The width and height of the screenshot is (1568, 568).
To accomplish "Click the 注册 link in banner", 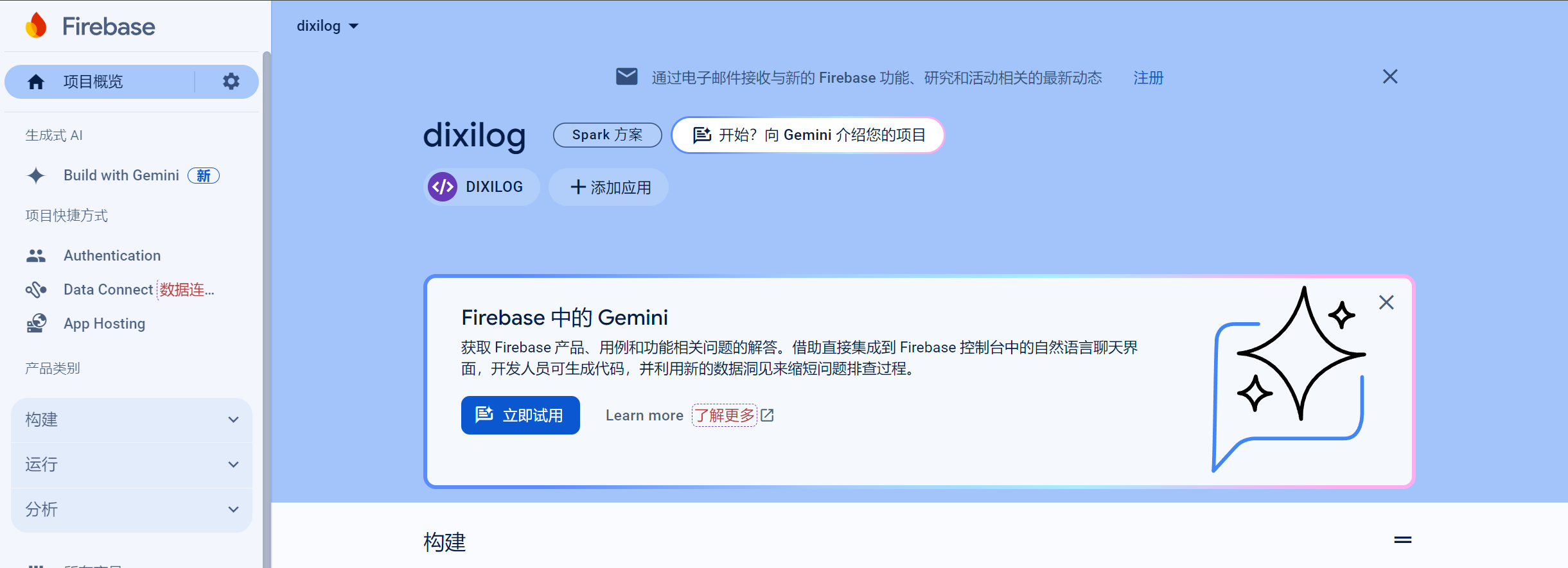I will click(x=1149, y=78).
